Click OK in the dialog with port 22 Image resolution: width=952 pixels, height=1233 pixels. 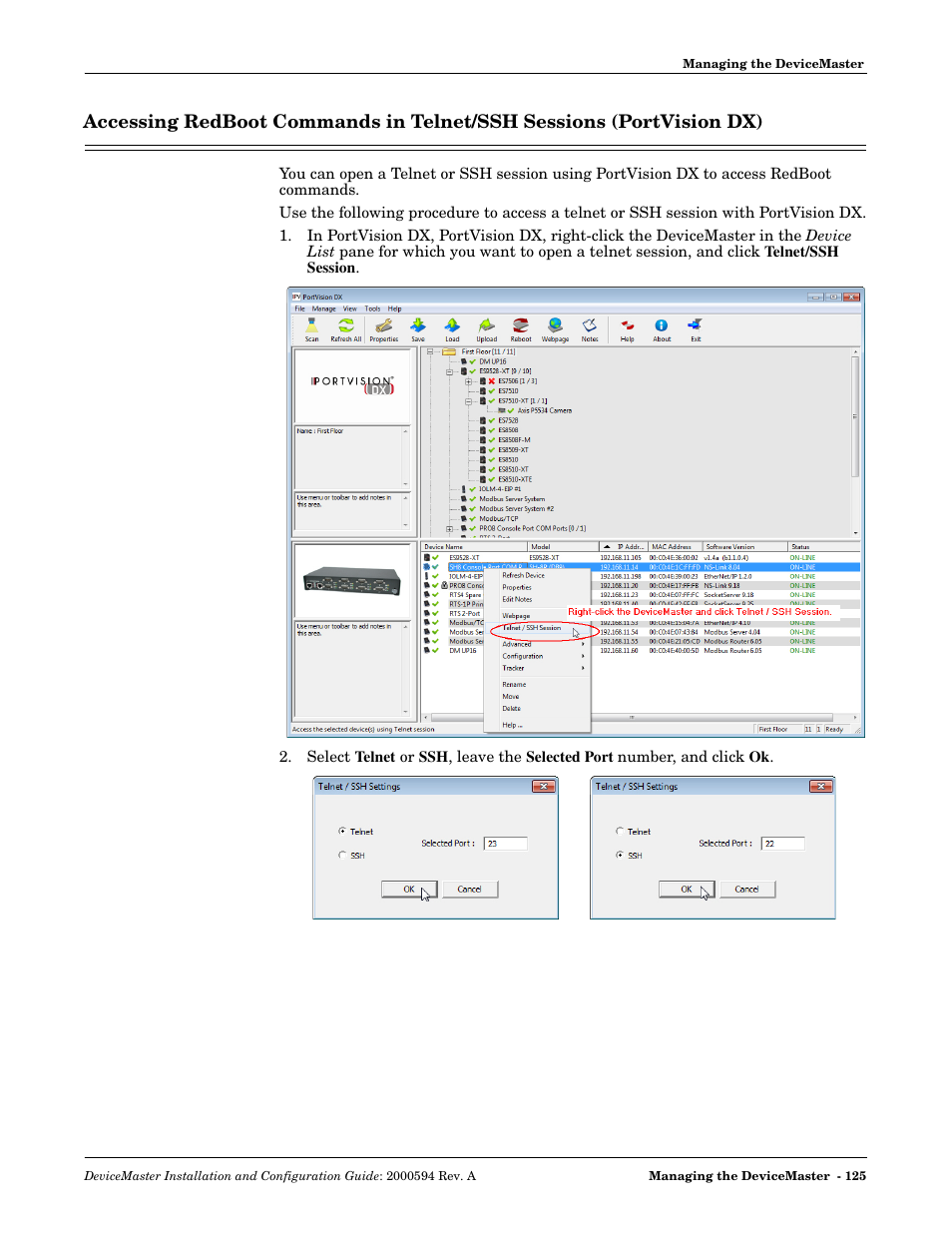coord(687,889)
